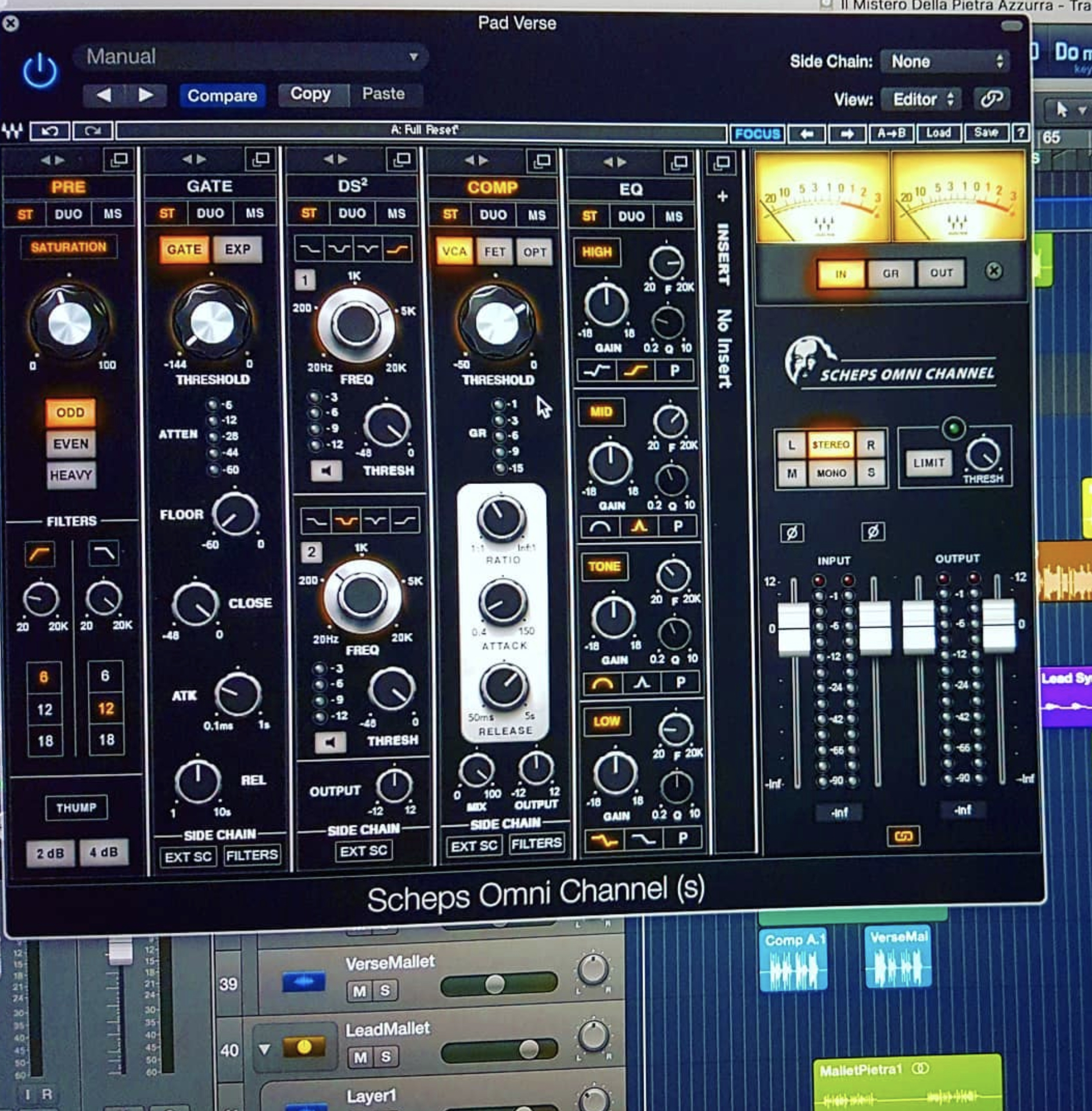Click the Waves redo arrow icon
The width and height of the screenshot is (1092, 1111).
pyautogui.click(x=92, y=131)
